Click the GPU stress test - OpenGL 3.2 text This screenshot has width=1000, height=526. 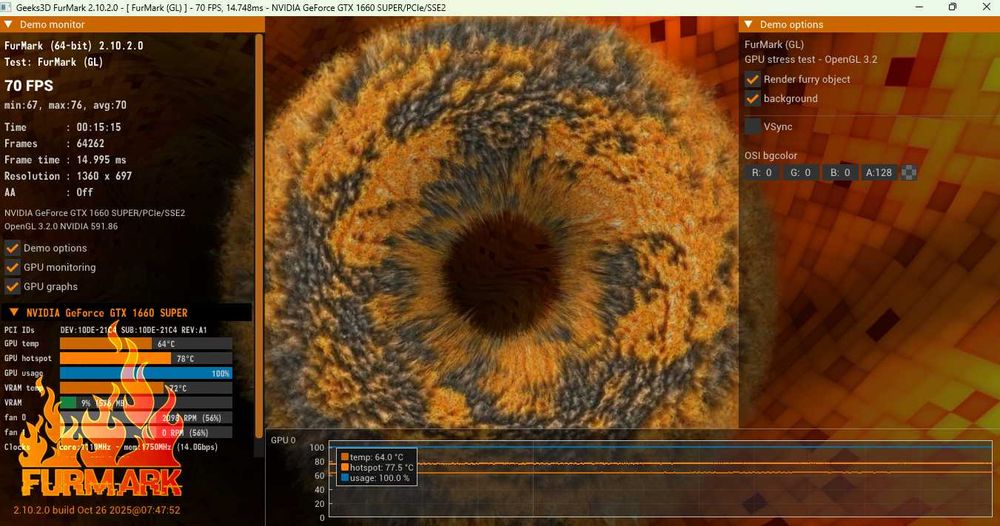click(811, 59)
